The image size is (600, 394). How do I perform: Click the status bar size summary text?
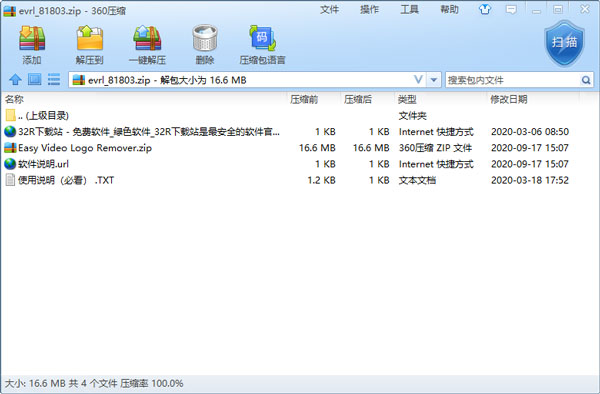click(94, 383)
